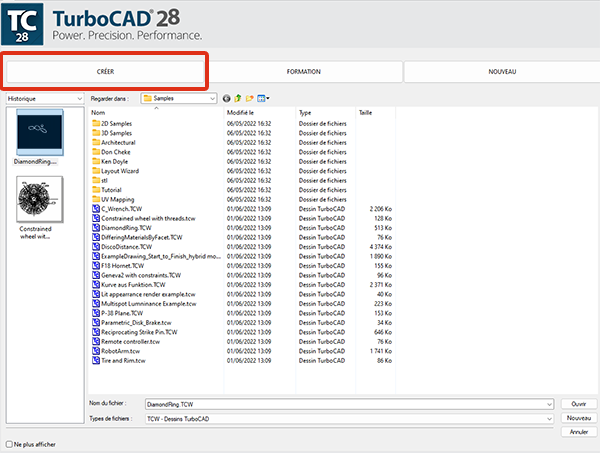Select the Constrained wheel thumbnail
This screenshot has width=600, height=453.
point(39,199)
